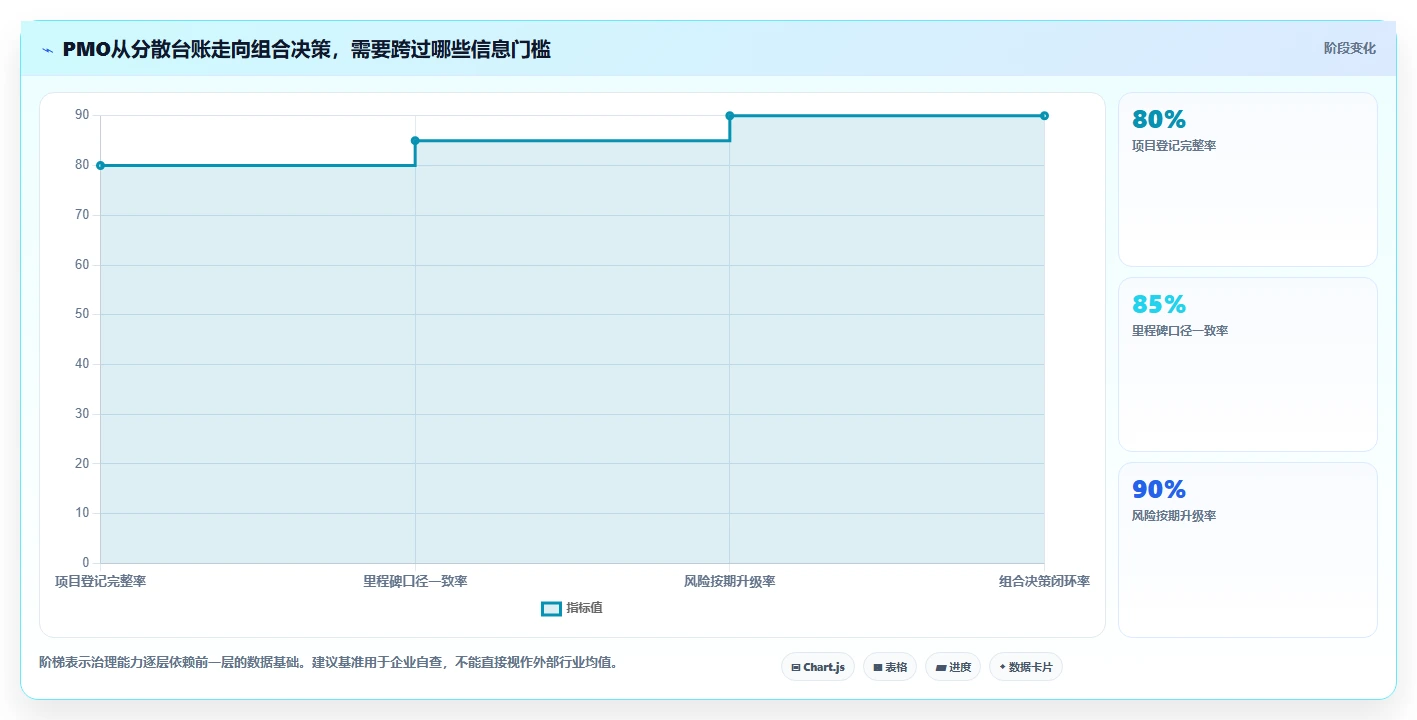Viewport: 1417px width, 720px height.
Task: Click the x-axis label 组合决策闭环率
Action: coord(1044,581)
